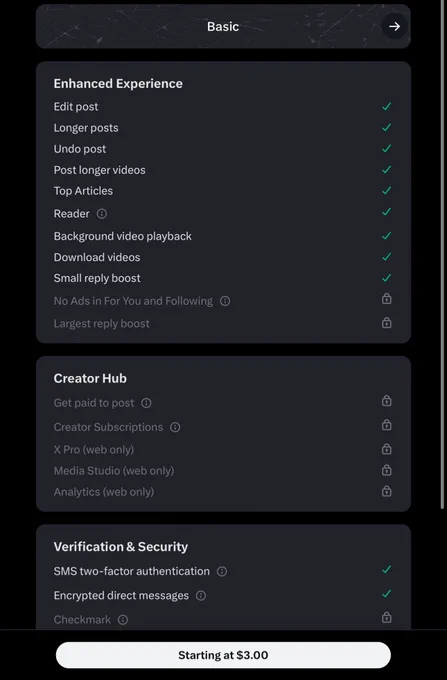Click checkmark beside Download videos

coord(386,257)
